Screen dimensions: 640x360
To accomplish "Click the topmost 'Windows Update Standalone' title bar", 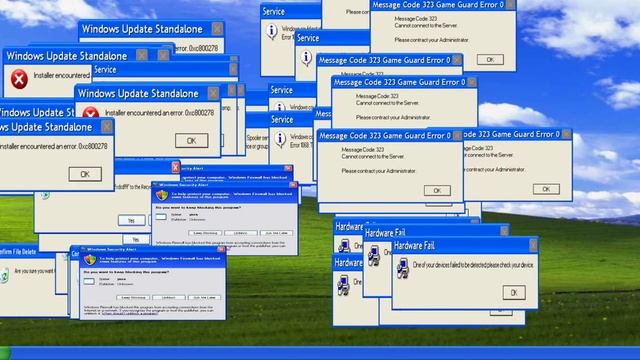I will pos(151,29).
